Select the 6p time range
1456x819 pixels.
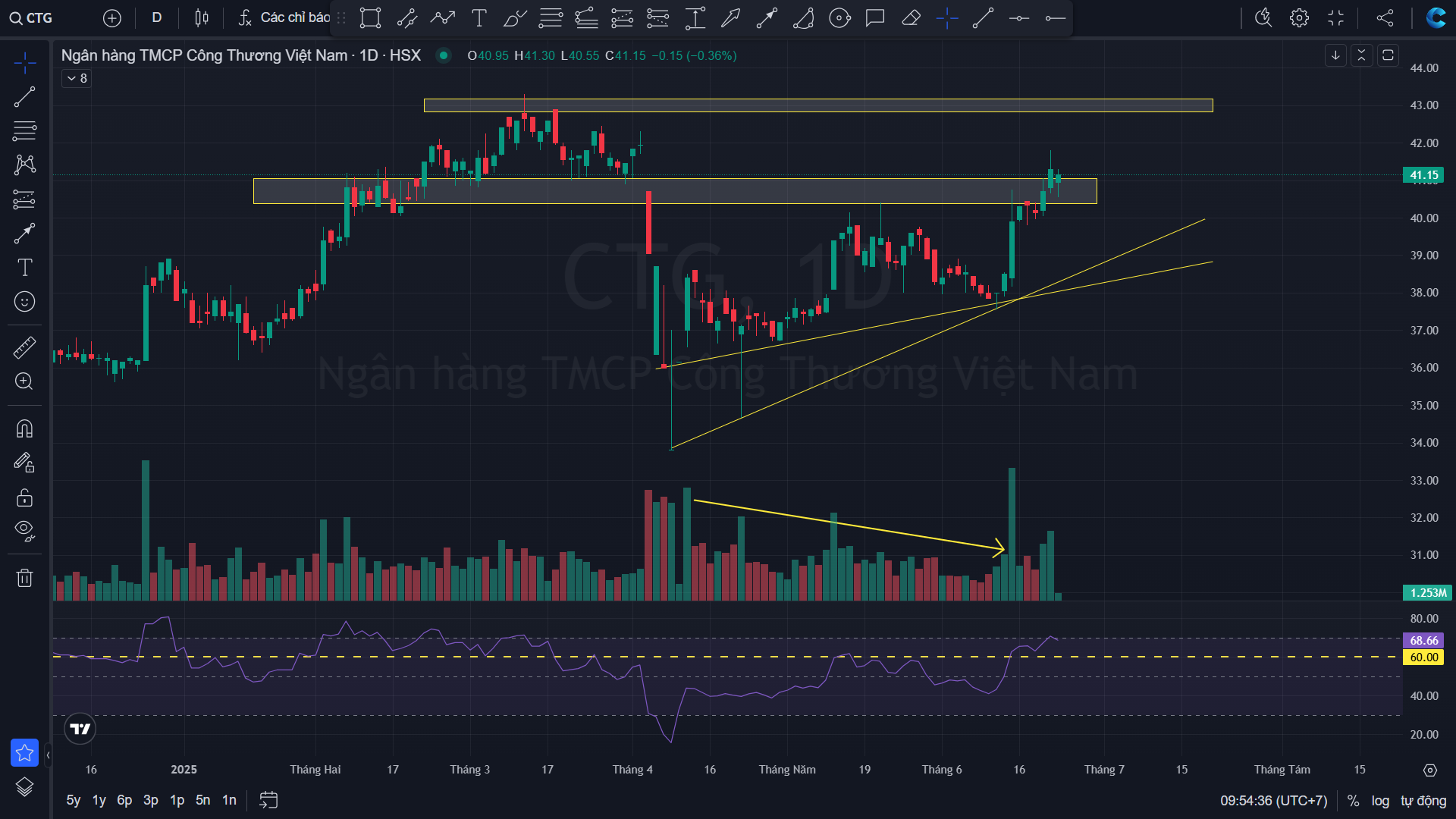tap(124, 800)
